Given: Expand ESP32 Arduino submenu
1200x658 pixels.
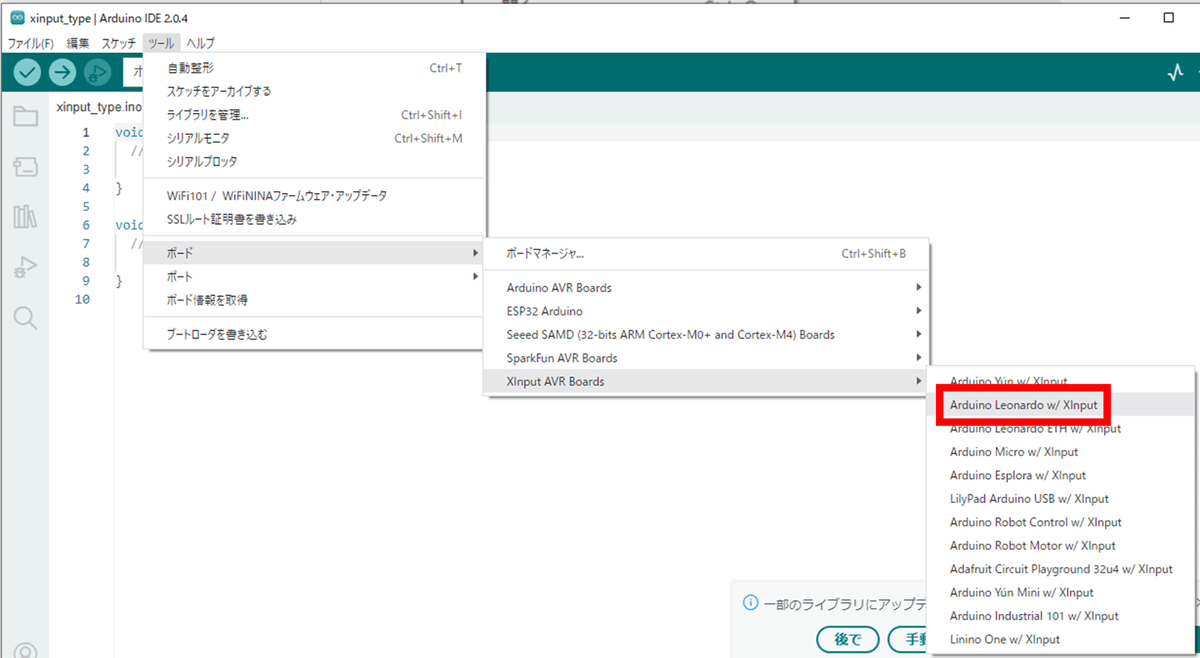Looking at the screenshot, I should point(707,311).
